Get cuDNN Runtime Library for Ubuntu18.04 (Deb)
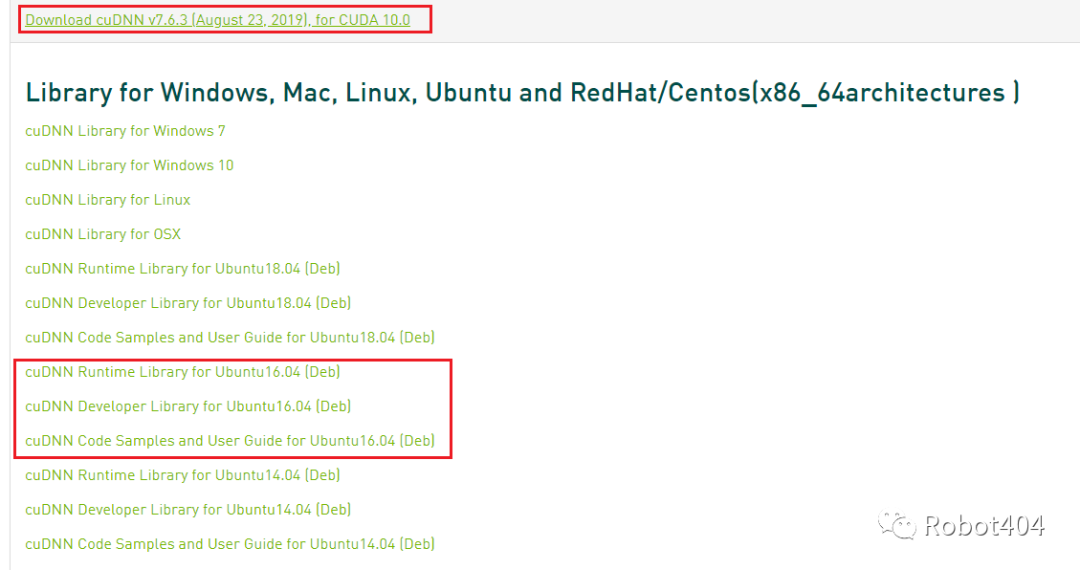This screenshot has width=1080, height=570. click(x=183, y=268)
